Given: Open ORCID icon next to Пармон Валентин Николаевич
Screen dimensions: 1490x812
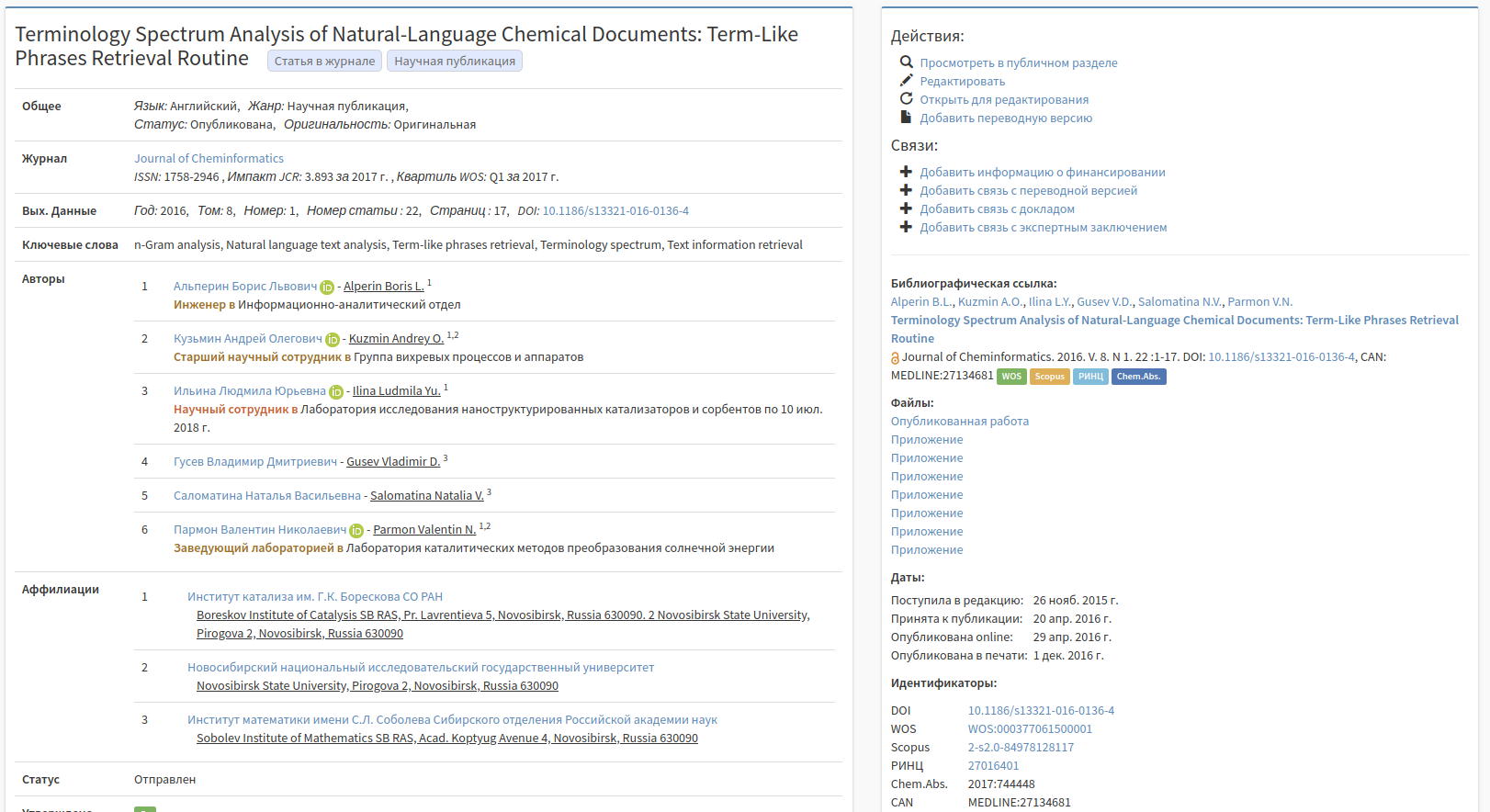Looking at the screenshot, I should coord(356,531).
